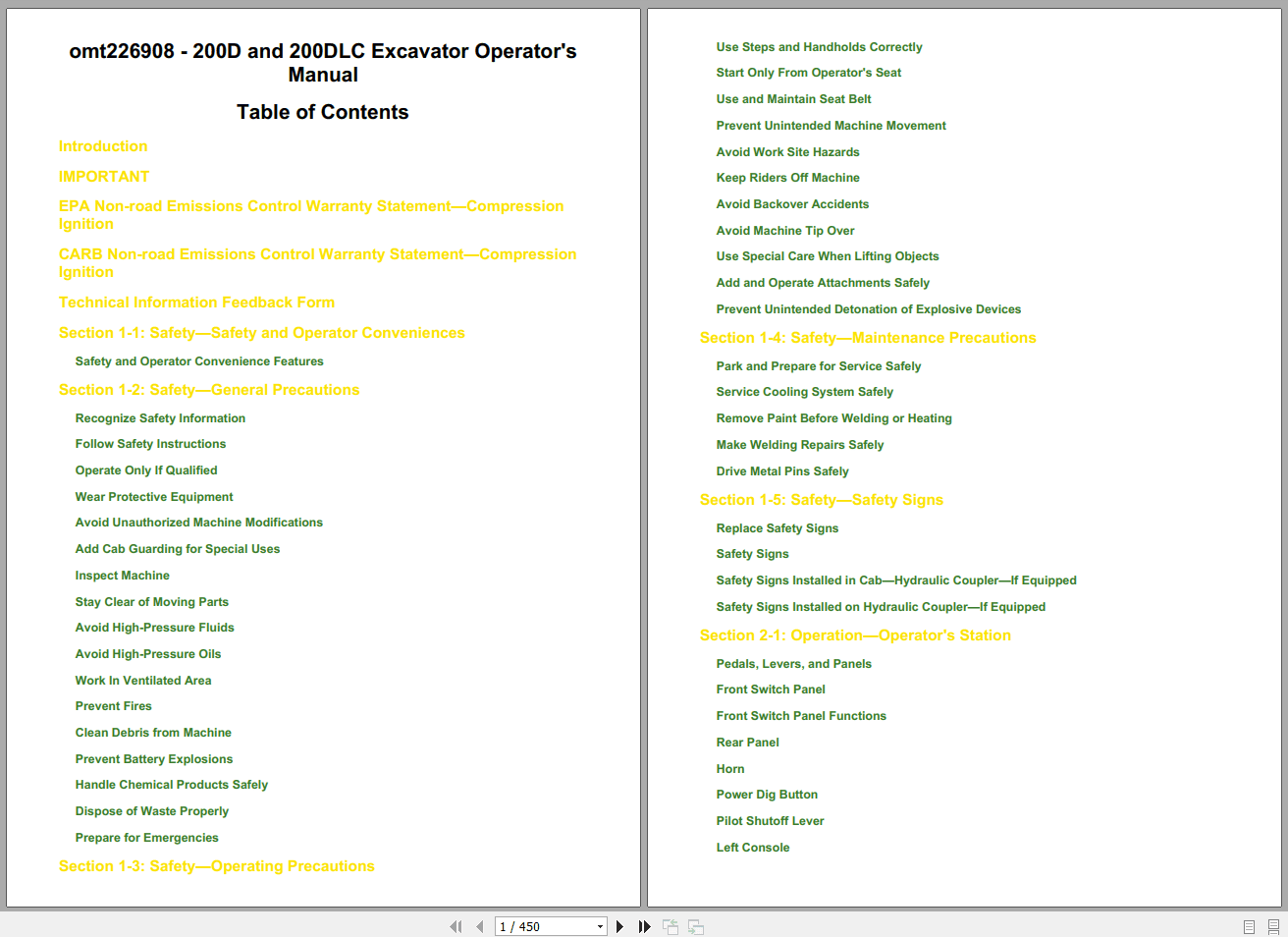Image resolution: width=1288 pixels, height=937 pixels.
Task: Open Inspect Machine entry
Action: click(x=123, y=576)
